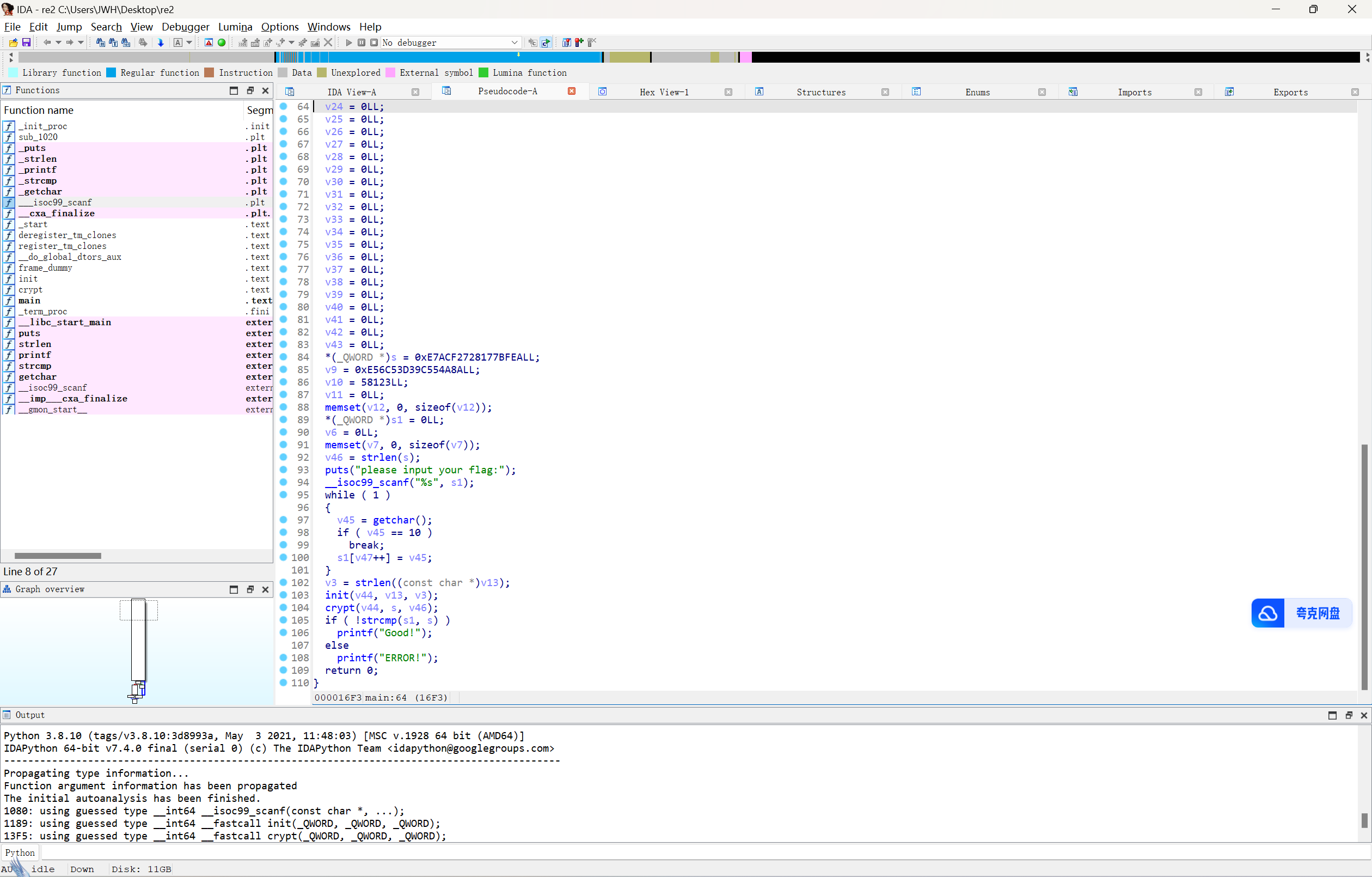Screen dimensions: 1372x877
Task: Open the Lumina menu
Action: 235,27
